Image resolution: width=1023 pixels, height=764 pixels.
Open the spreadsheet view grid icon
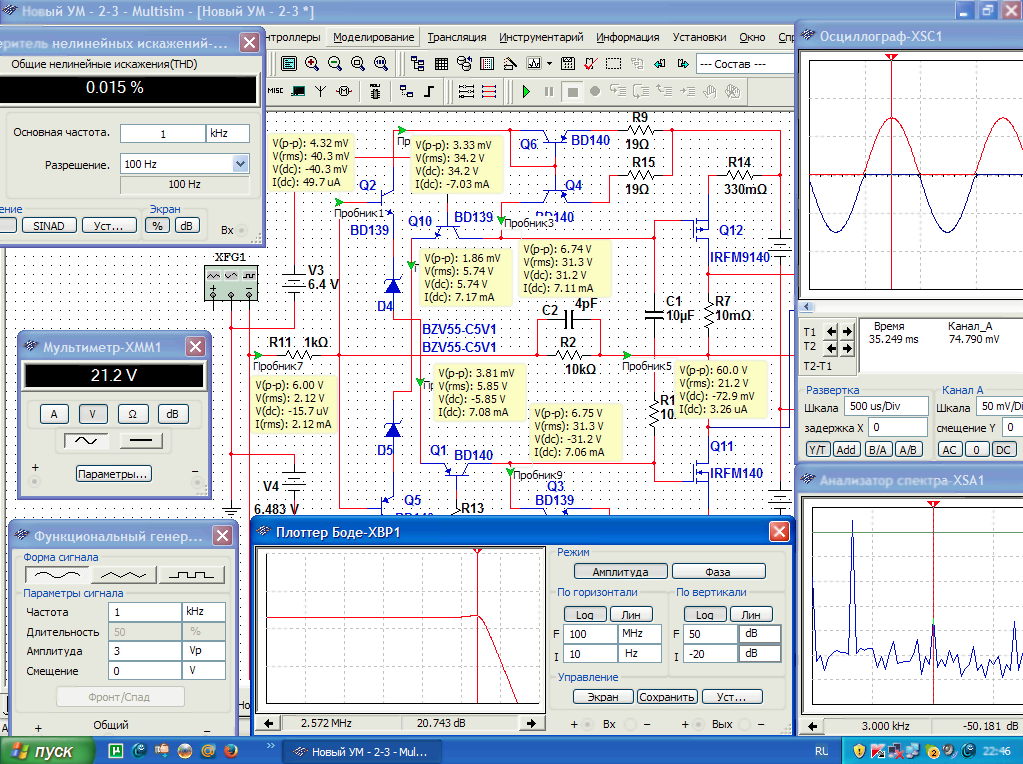pos(441,63)
